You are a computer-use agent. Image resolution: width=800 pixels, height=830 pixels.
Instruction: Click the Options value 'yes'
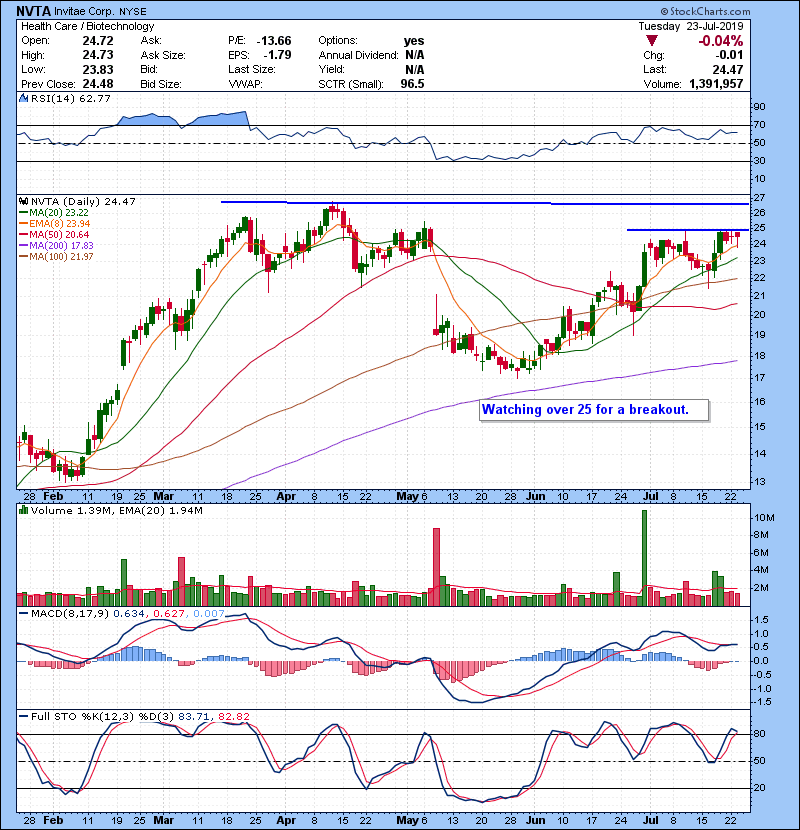pos(414,41)
